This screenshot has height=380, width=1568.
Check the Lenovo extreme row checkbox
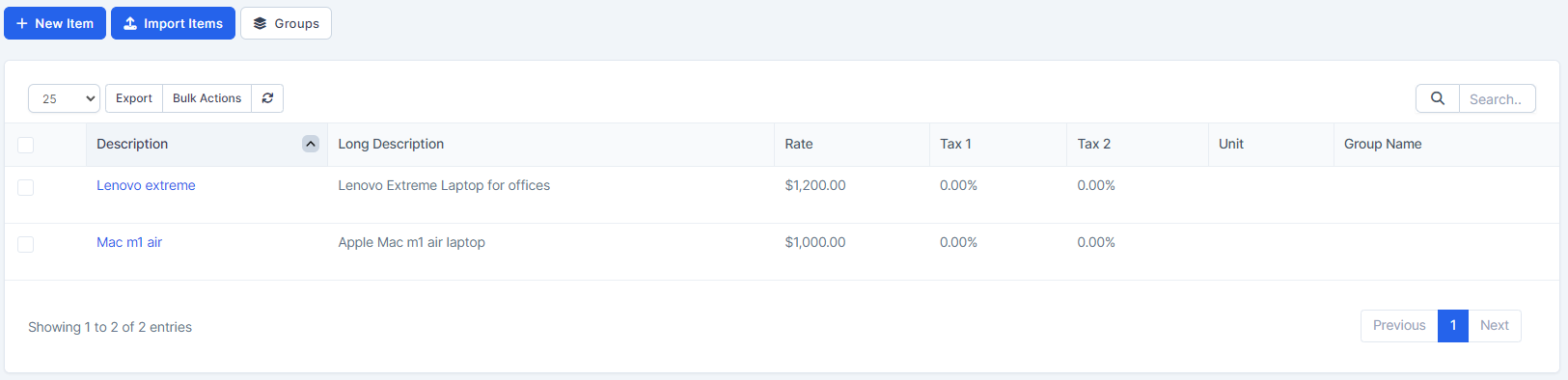[x=26, y=187]
